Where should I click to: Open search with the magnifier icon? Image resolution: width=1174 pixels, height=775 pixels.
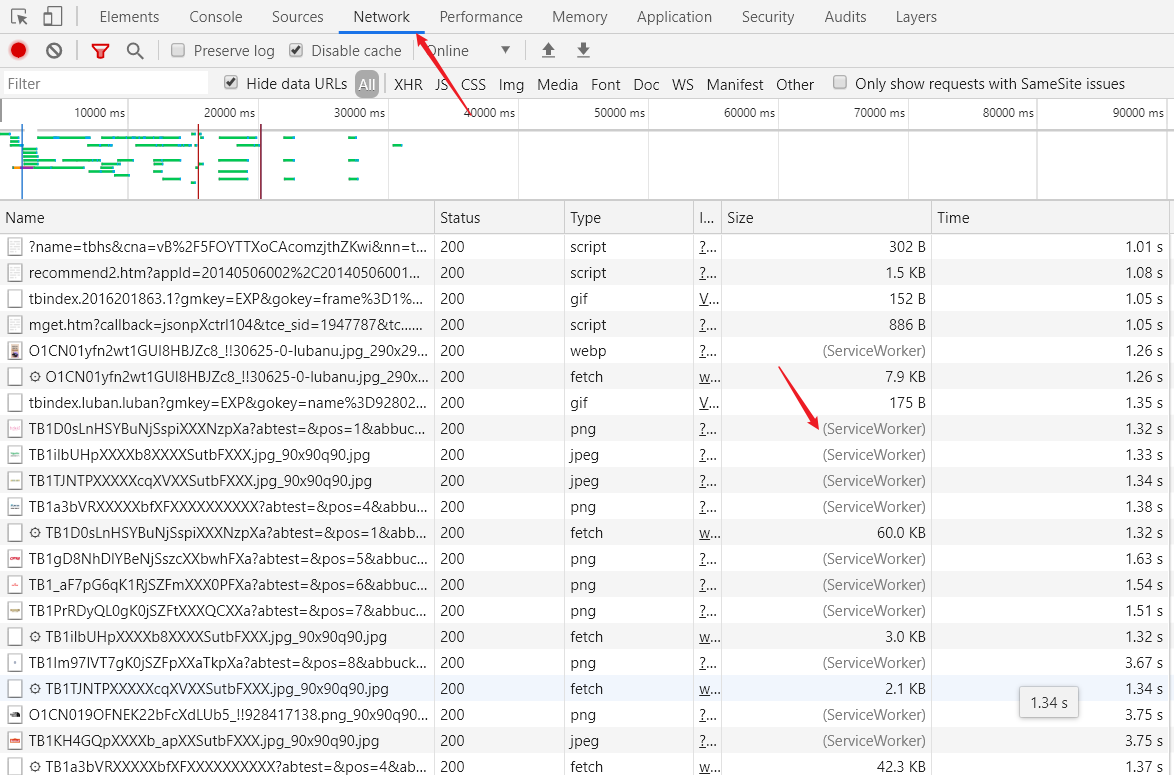click(135, 51)
